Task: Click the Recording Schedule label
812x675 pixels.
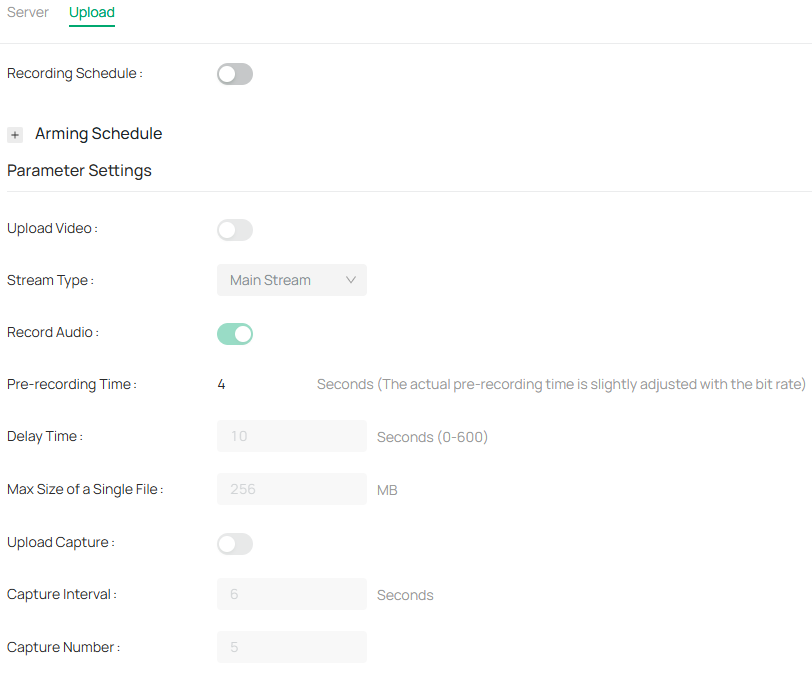Action: tap(74, 74)
